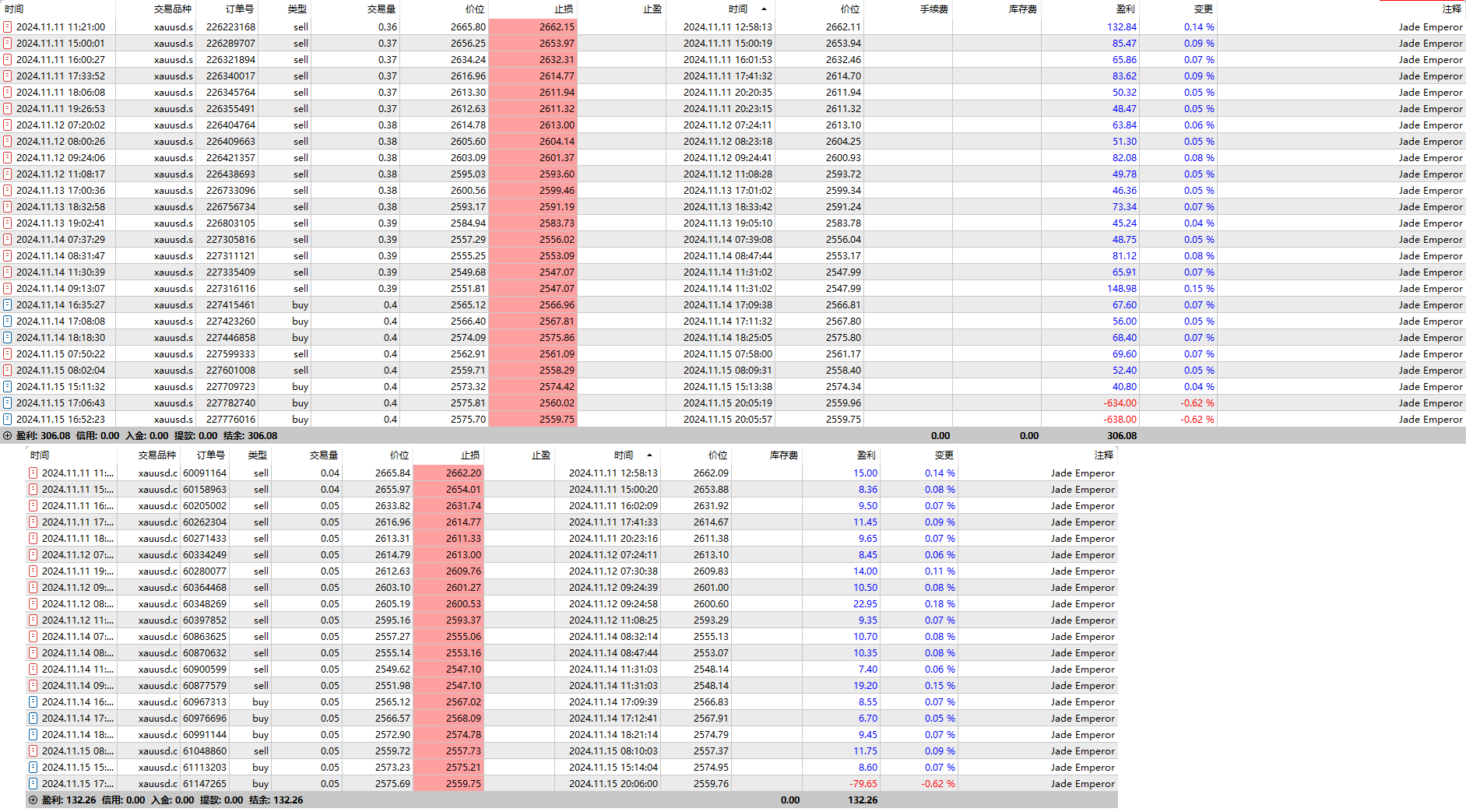1466x812 pixels.
Task: Click the row icon for order 226421357
Action: [8, 157]
